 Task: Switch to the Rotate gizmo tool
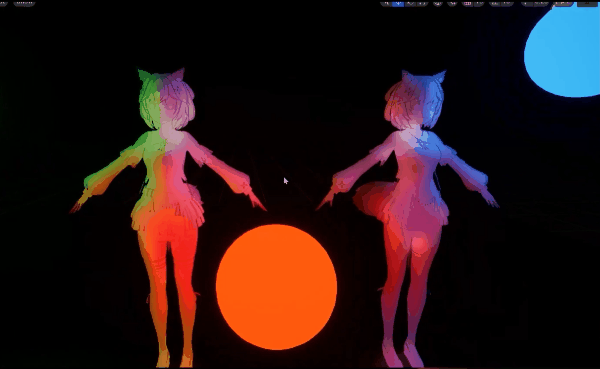click(x=411, y=3)
